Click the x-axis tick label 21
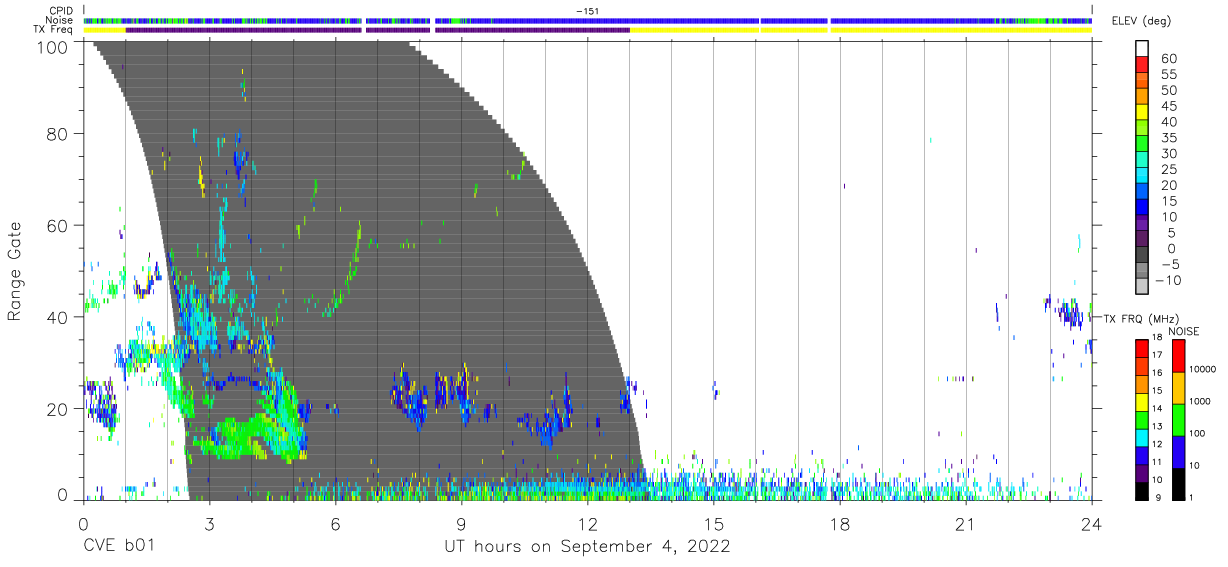1228x567 pixels. [966, 523]
